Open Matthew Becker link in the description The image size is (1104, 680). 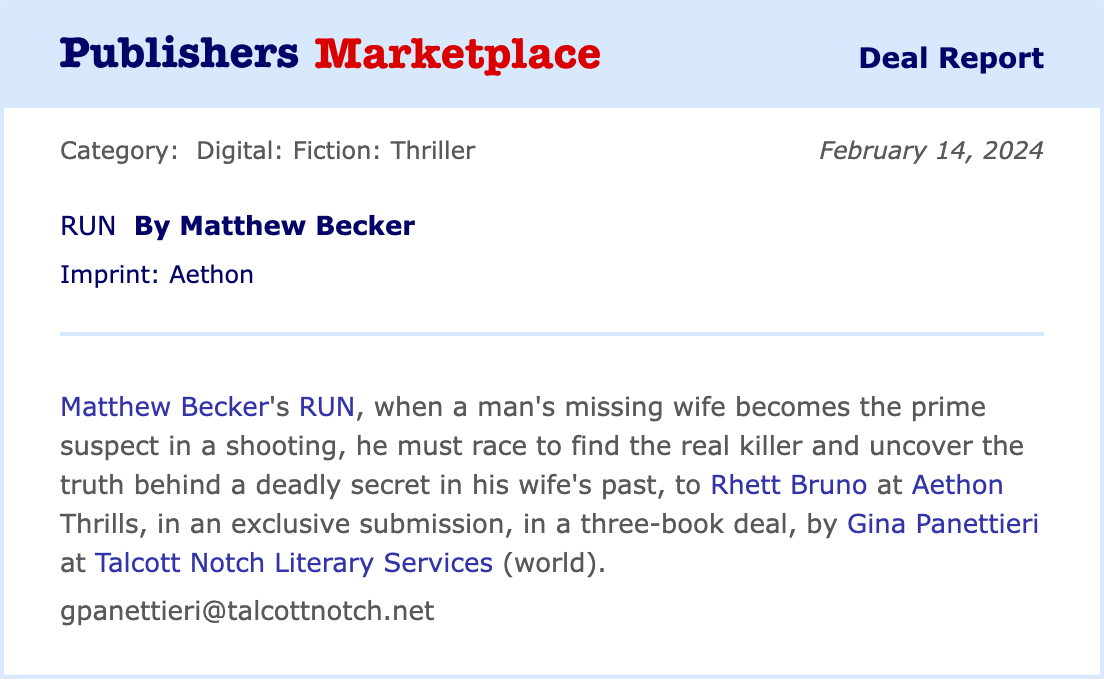(x=164, y=407)
